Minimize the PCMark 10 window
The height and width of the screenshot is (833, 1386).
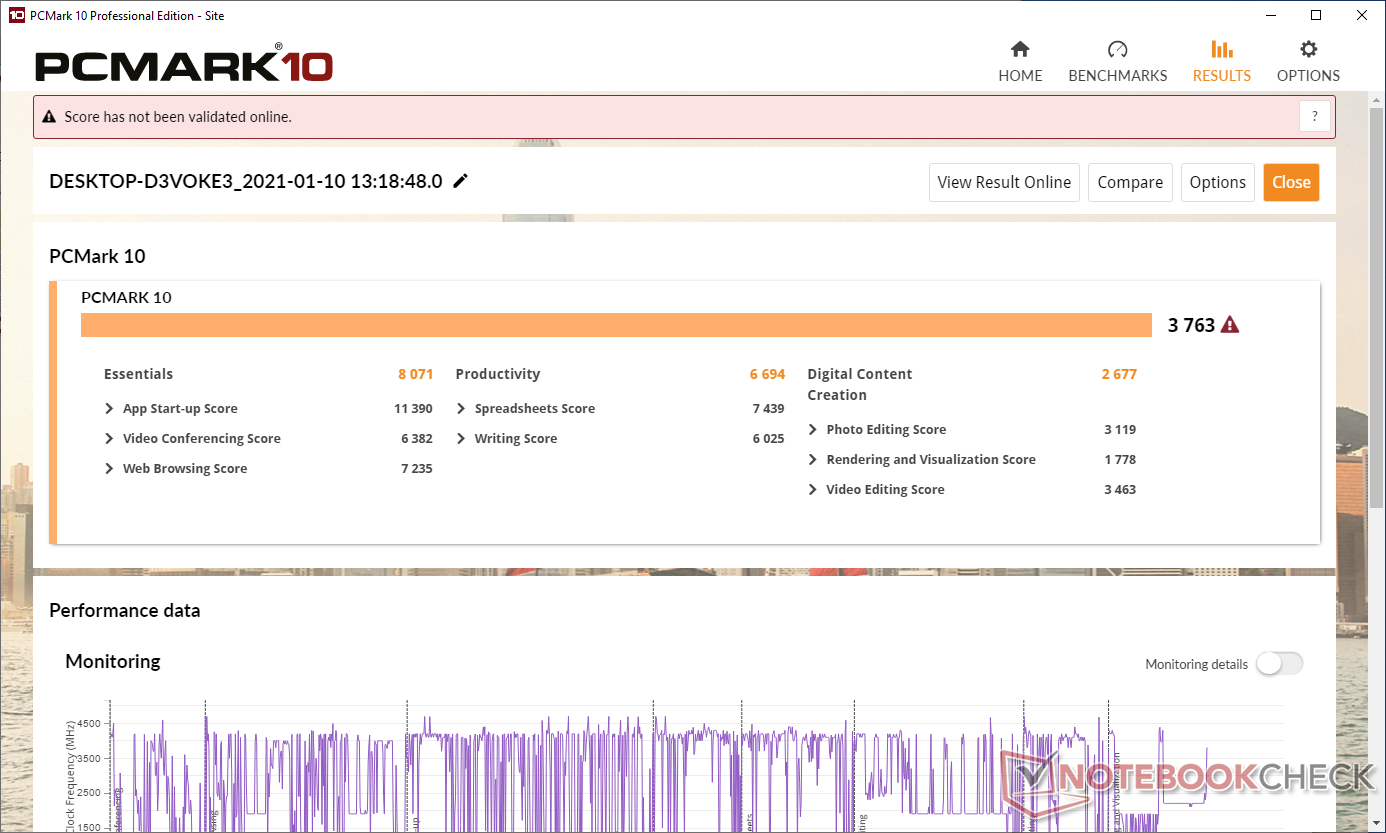point(1270,15)
